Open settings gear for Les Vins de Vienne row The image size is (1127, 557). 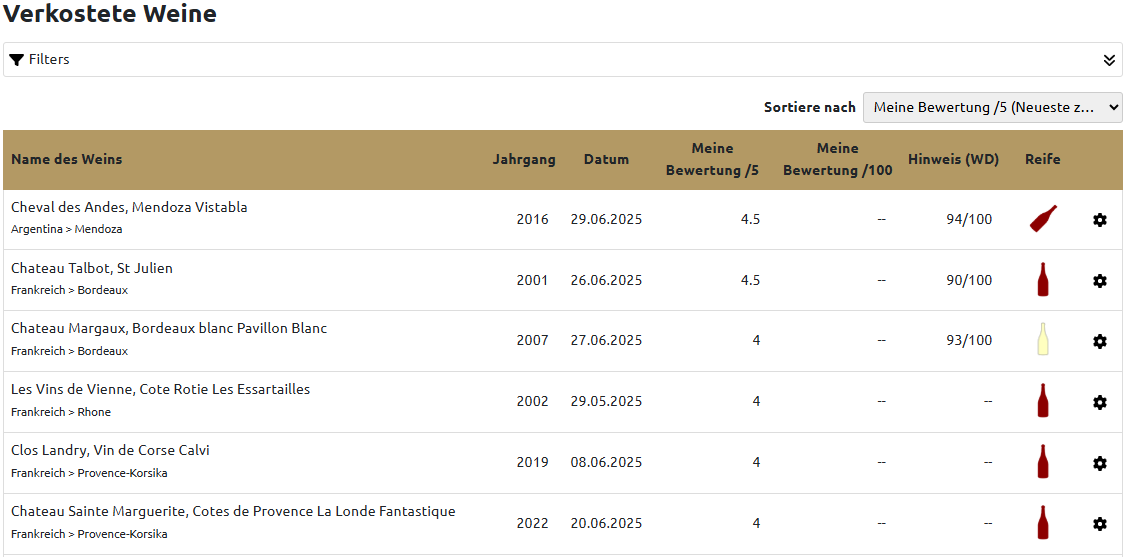coord(1099,402)
